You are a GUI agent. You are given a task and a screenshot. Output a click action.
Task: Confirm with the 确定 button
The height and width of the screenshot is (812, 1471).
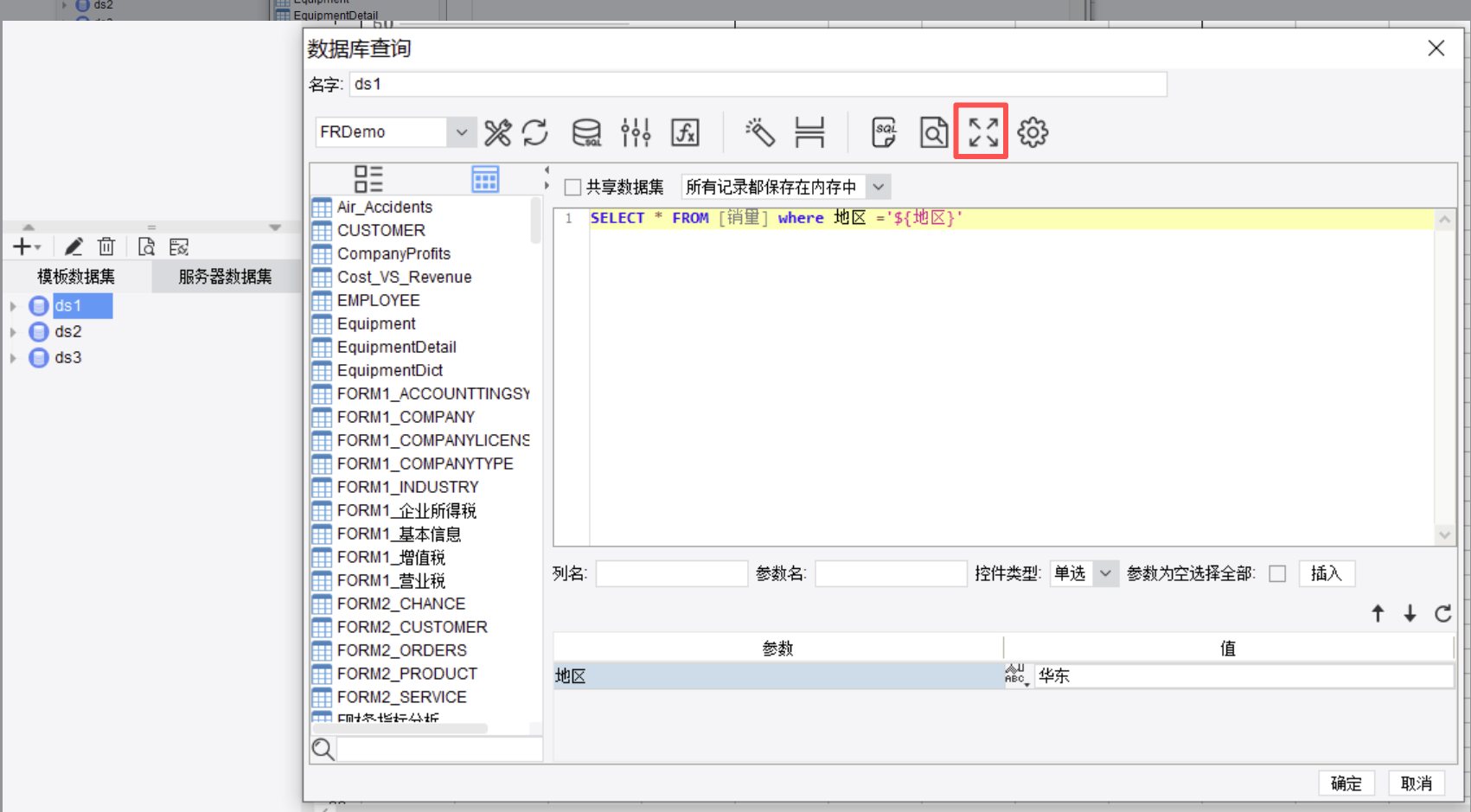1346,783
